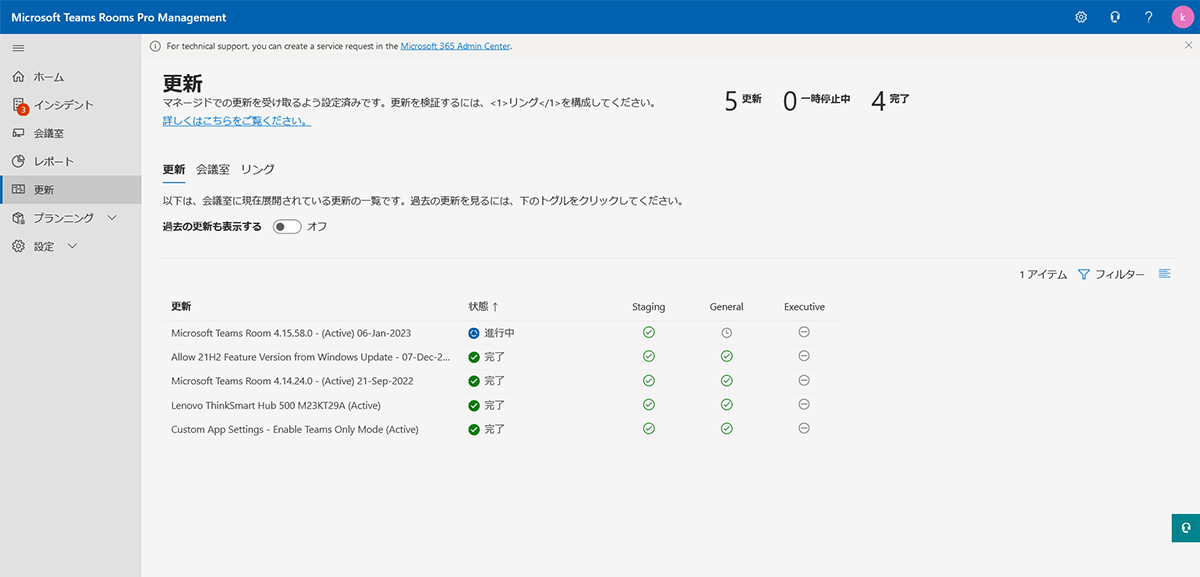Open help via the question mark icon

1148,17
